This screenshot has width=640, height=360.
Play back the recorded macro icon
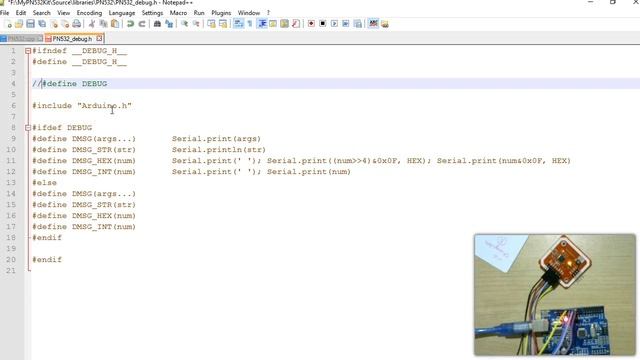pos(334,24)
